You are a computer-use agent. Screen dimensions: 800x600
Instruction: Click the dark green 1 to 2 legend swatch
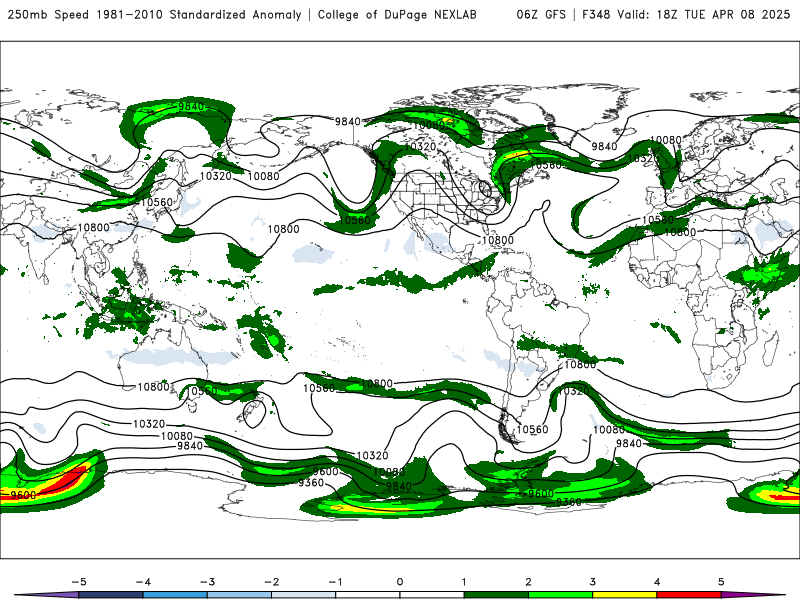[x=496, y=595]
